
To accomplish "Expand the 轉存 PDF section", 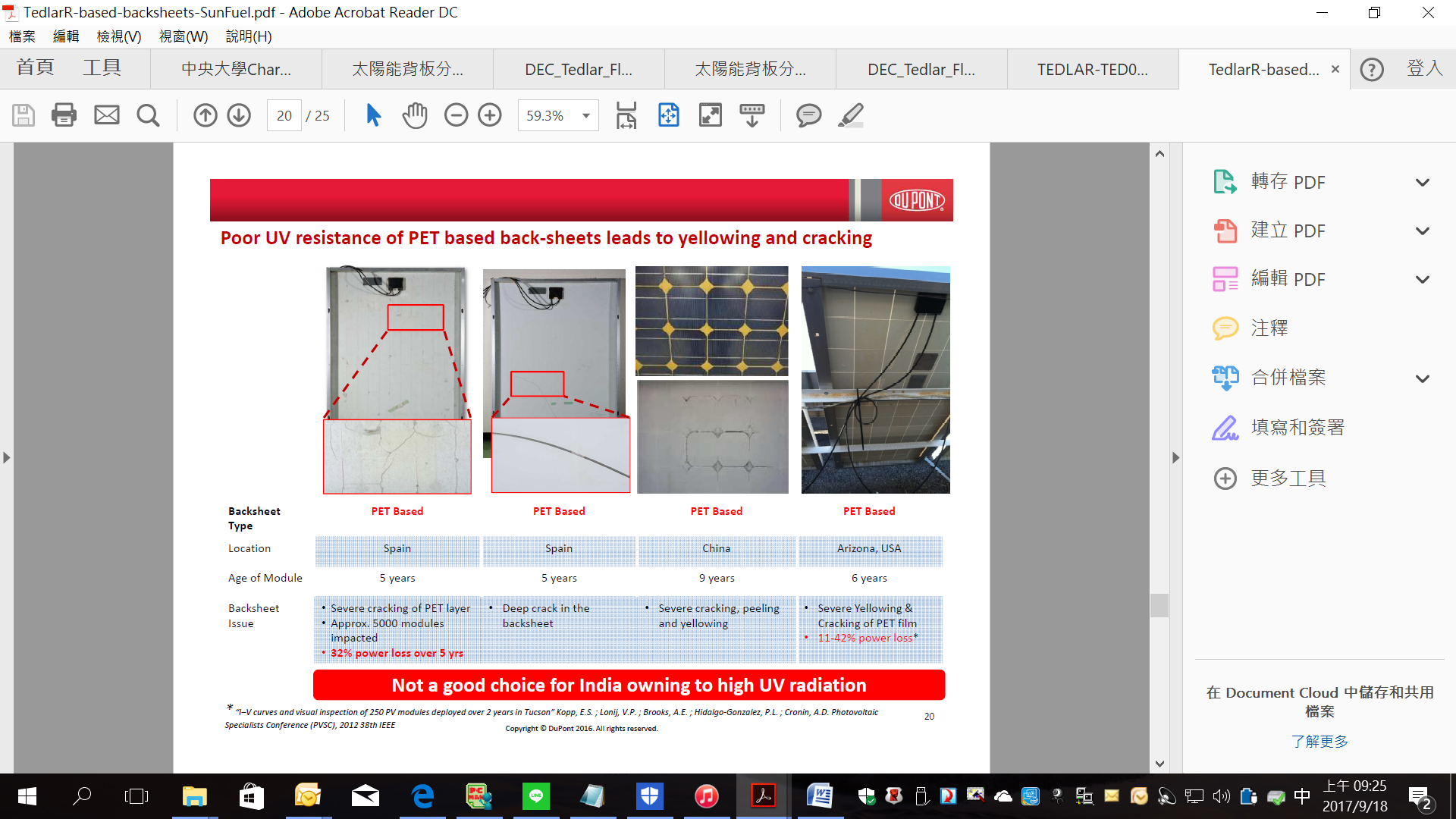I will coord(1422,183).
